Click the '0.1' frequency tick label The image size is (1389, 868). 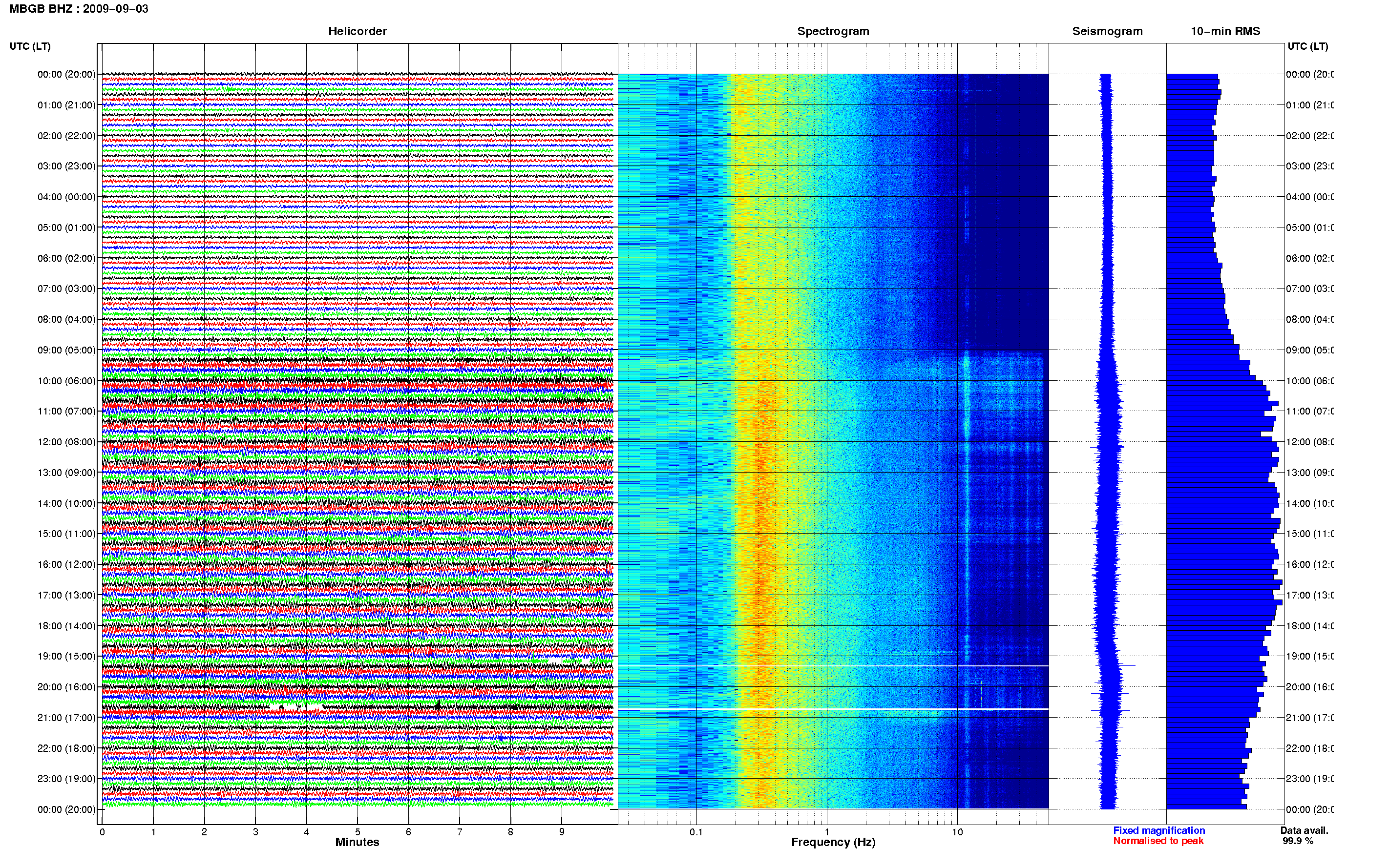pyautogui.click(x=696, y=832)
